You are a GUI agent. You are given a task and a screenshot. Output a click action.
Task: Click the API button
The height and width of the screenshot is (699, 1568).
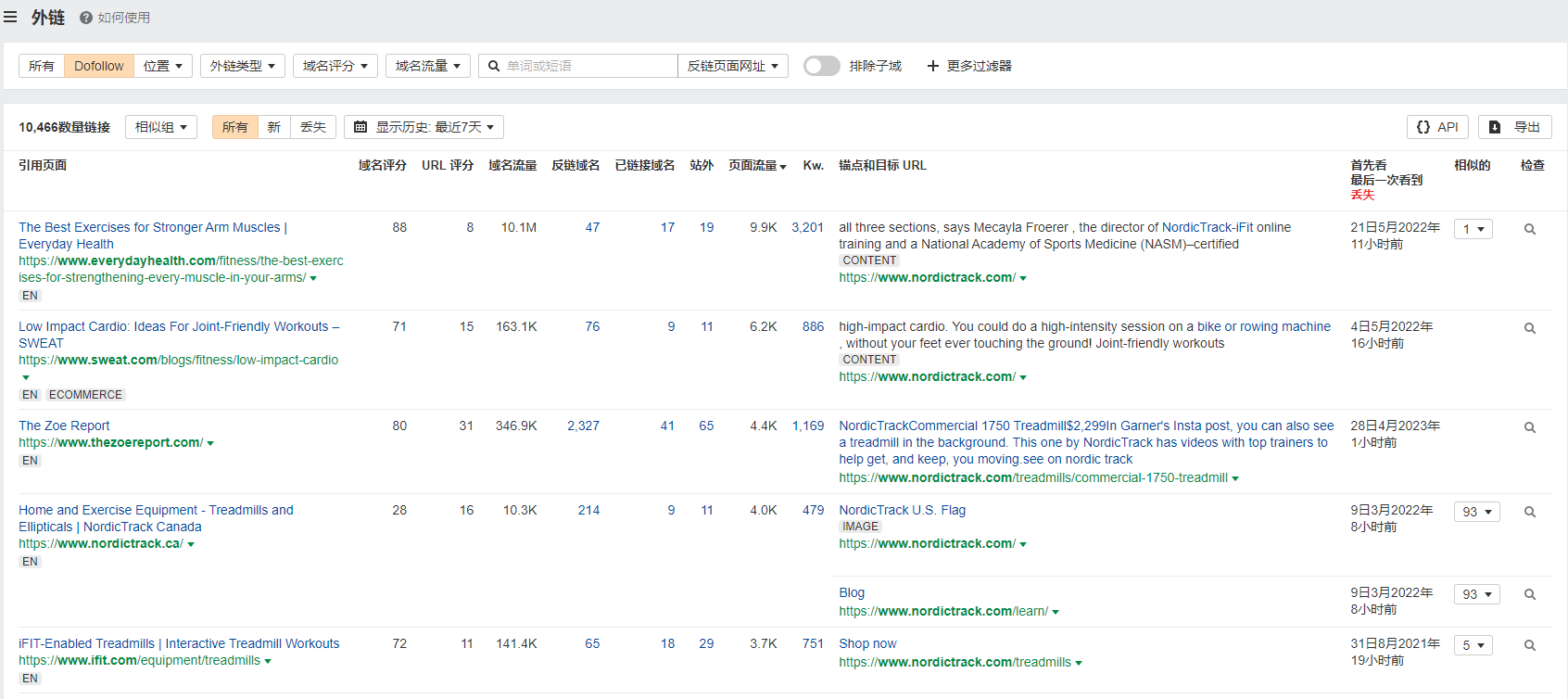1437,127
